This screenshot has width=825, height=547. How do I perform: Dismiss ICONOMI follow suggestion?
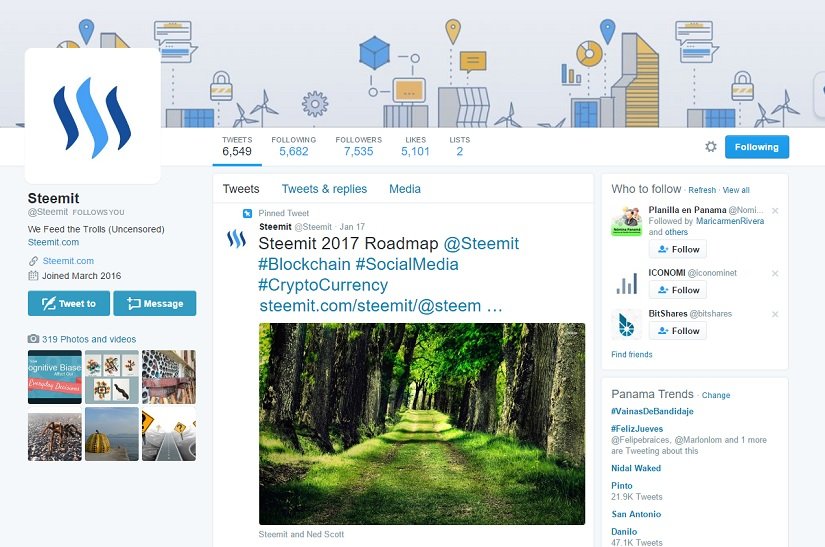tap(775, 274)
